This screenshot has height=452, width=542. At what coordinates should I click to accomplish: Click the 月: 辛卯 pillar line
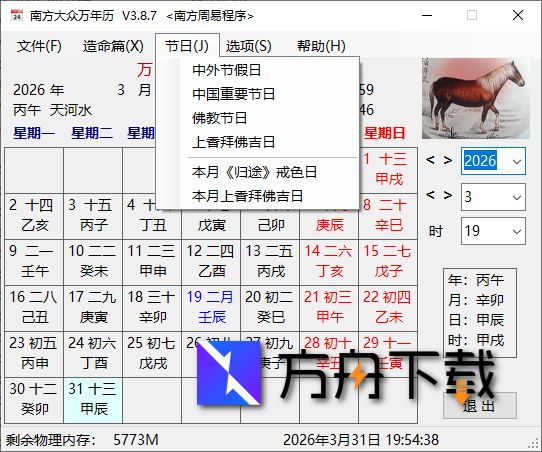(476, 300)
